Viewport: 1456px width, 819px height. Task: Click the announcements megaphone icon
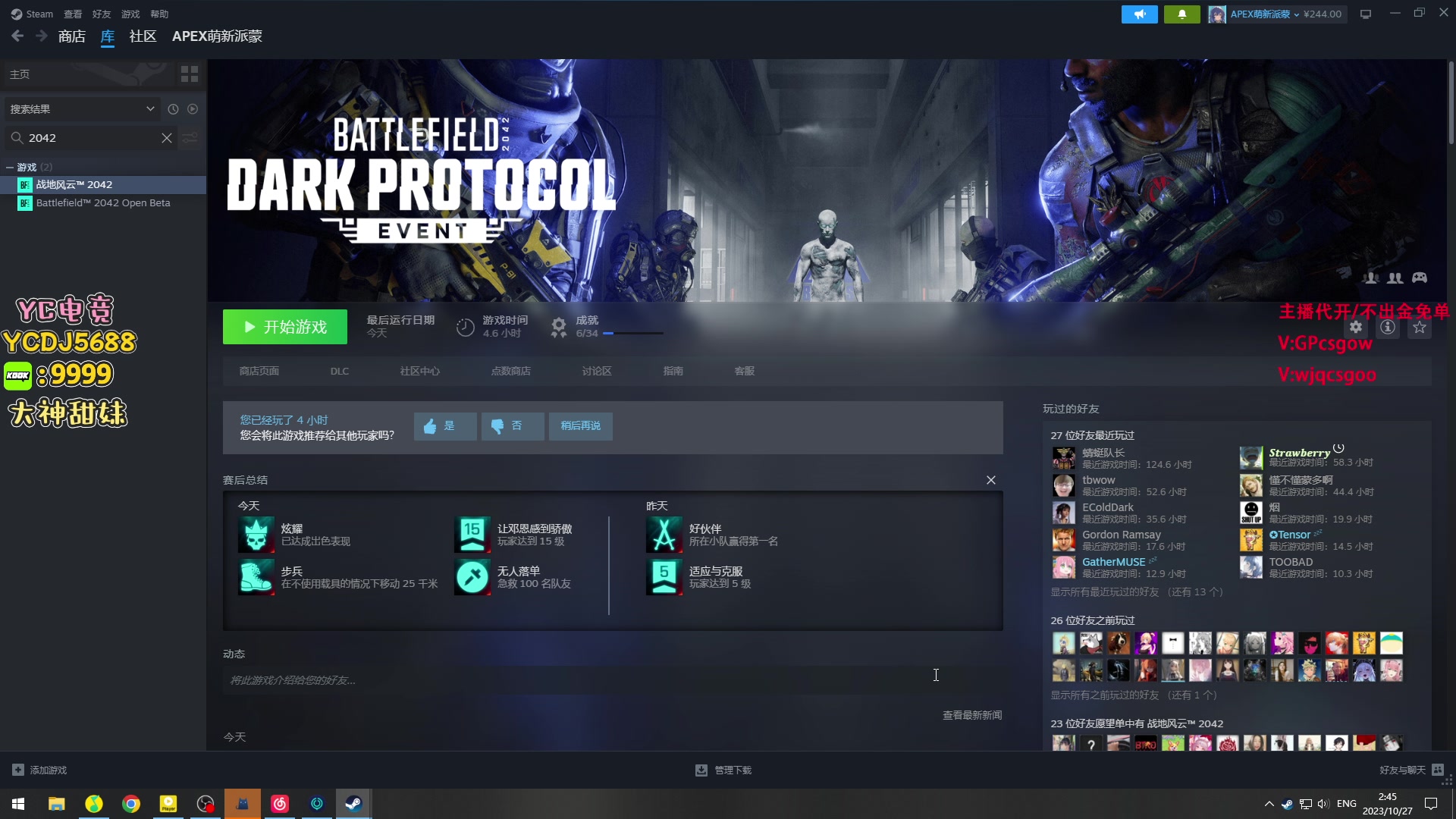pos(1139,14)
